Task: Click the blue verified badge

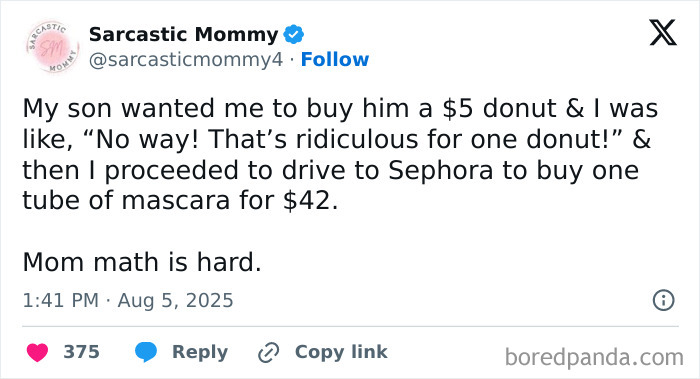Action: [x=294, y=34]
